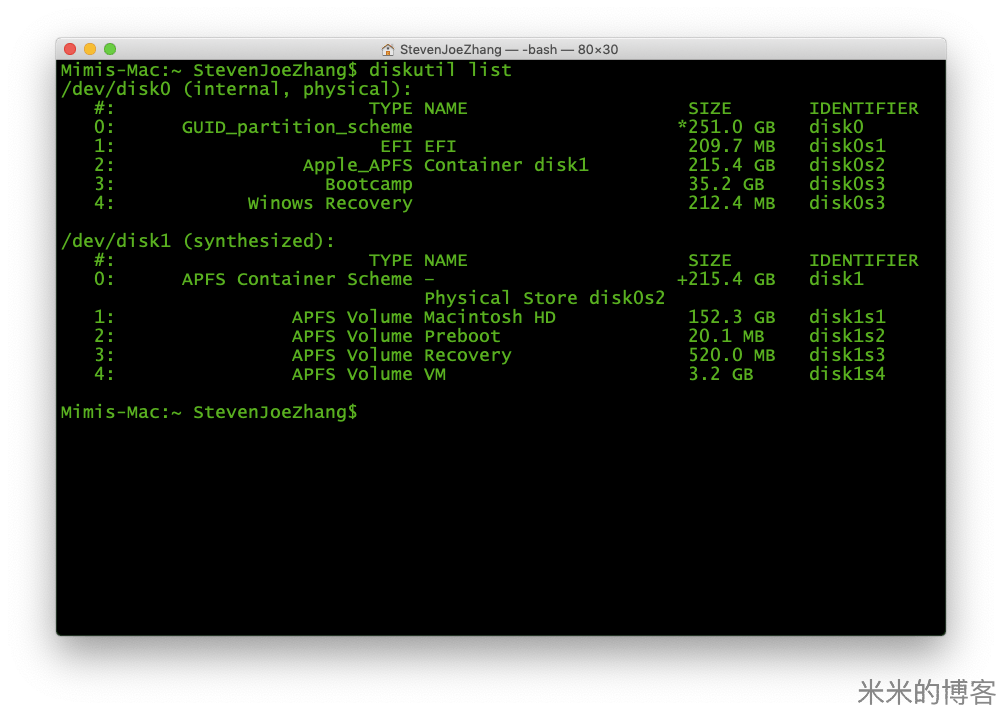Viewport: 1002px width, 710px height.
Task: Click the /dev/disk1 (synthesized) header line
Action: tap(197, 241)
